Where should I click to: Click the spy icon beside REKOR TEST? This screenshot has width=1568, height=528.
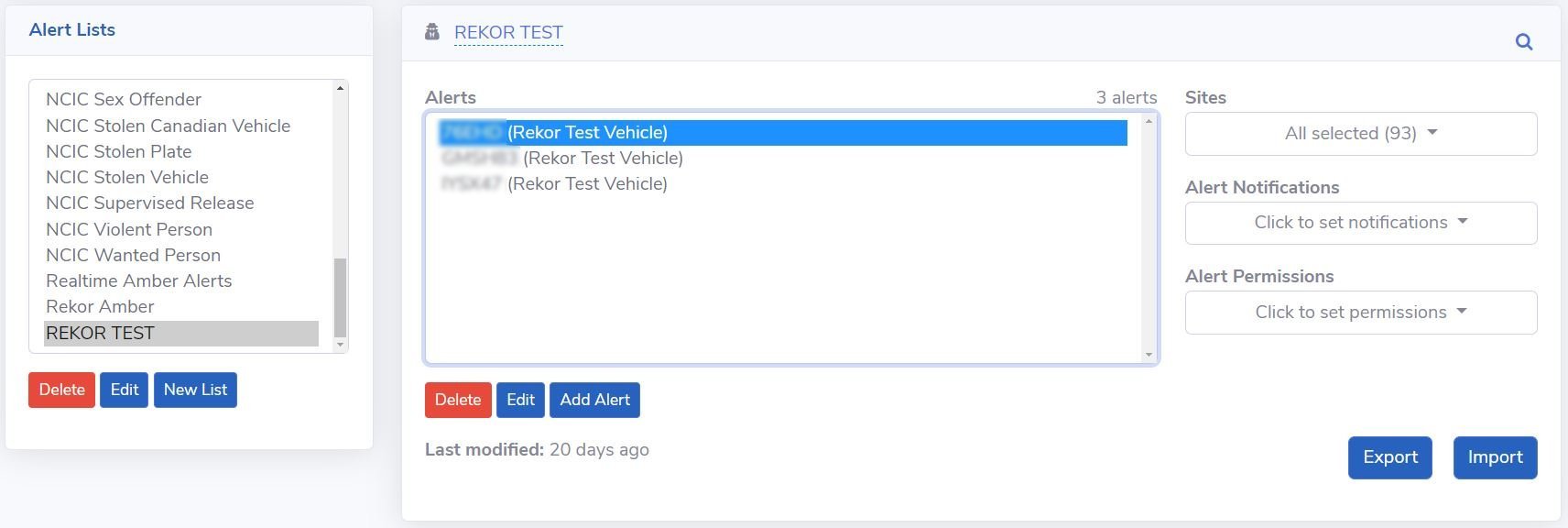click(x=432, y=32)
